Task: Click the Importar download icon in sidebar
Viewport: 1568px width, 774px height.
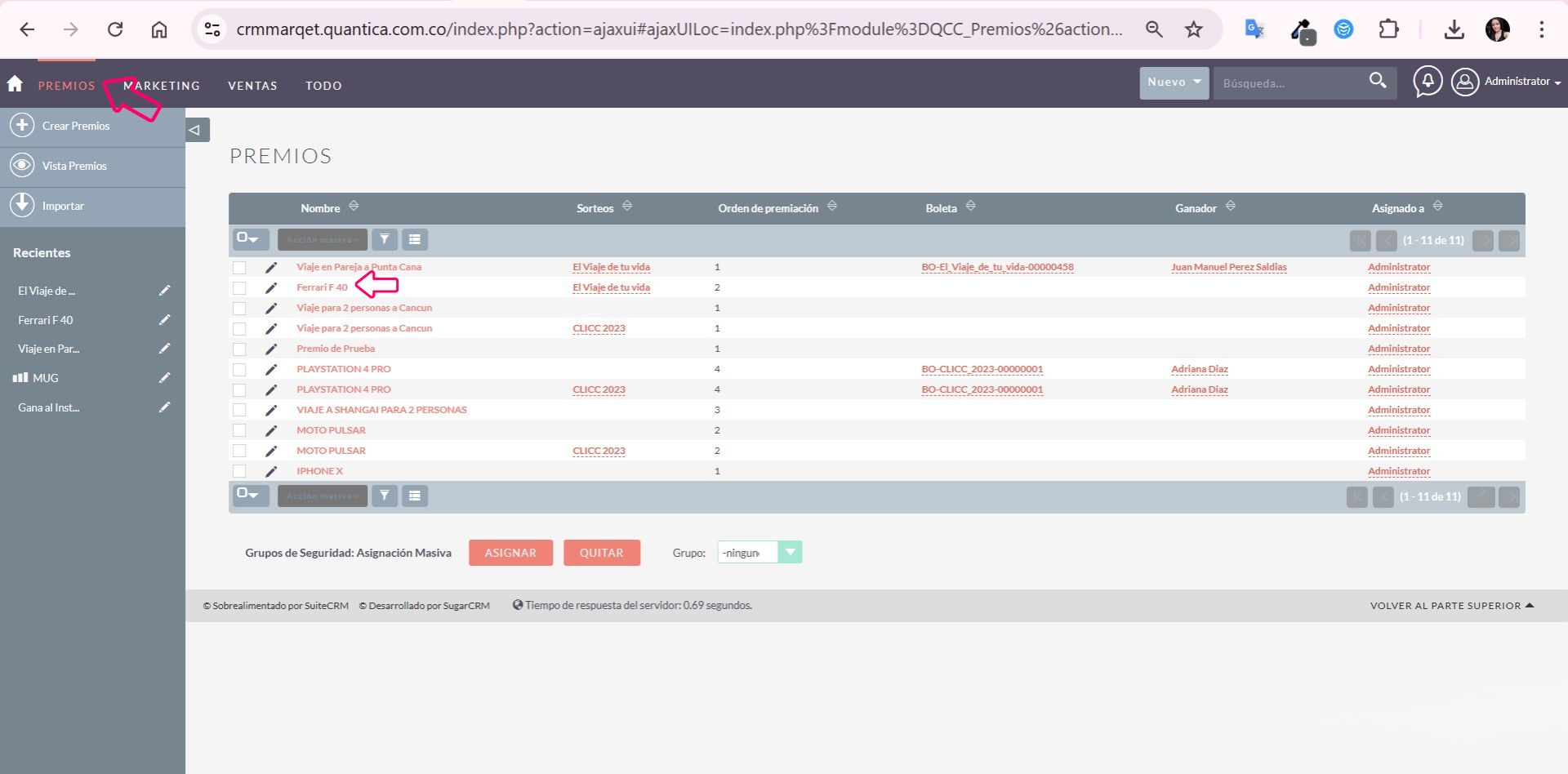Action: point(22,206)
